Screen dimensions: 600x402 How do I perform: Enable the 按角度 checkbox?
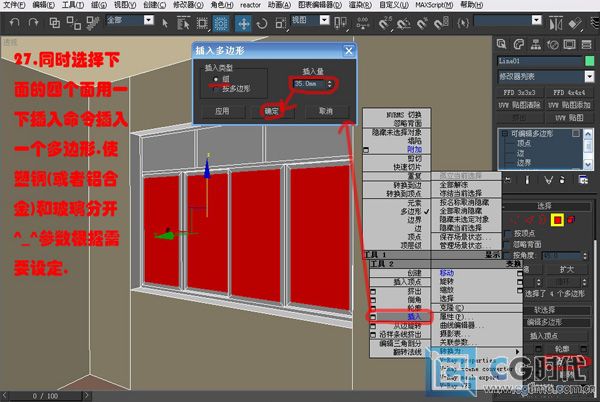[x=508, y=255]
